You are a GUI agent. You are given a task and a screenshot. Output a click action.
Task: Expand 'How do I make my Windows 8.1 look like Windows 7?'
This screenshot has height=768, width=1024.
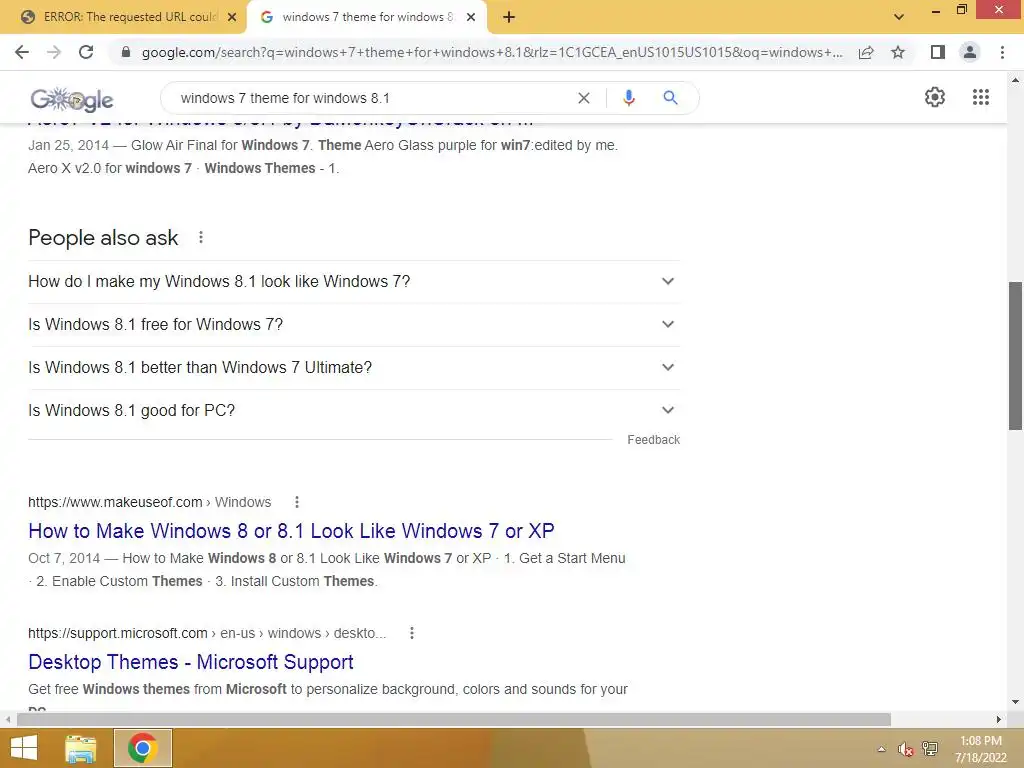pyautogui.click(x=354, y=281)
